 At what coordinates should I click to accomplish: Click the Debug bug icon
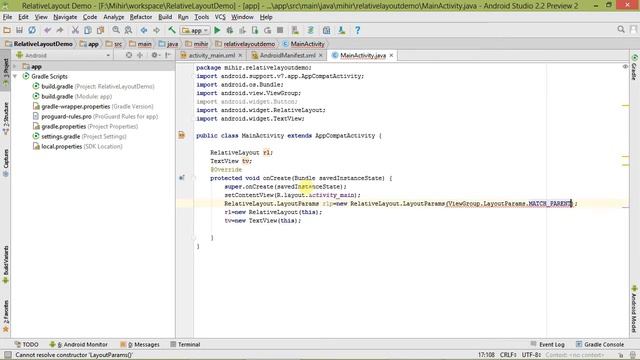[x=230, y=30]
